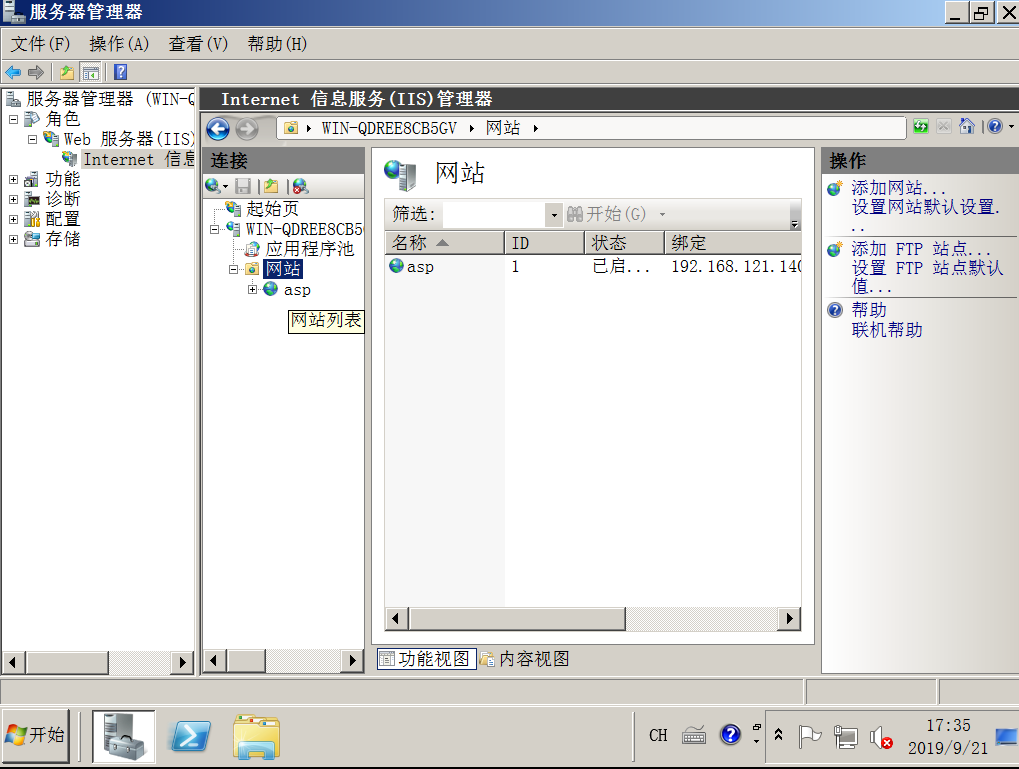Open the 筛选 filter dropdown arrow

(554, 215)
